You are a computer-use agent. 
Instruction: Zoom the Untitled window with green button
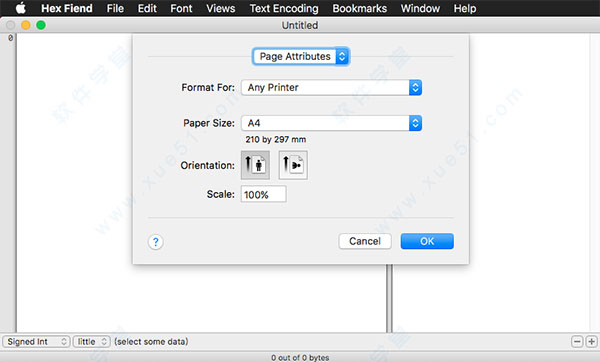[x=41, y=25]
